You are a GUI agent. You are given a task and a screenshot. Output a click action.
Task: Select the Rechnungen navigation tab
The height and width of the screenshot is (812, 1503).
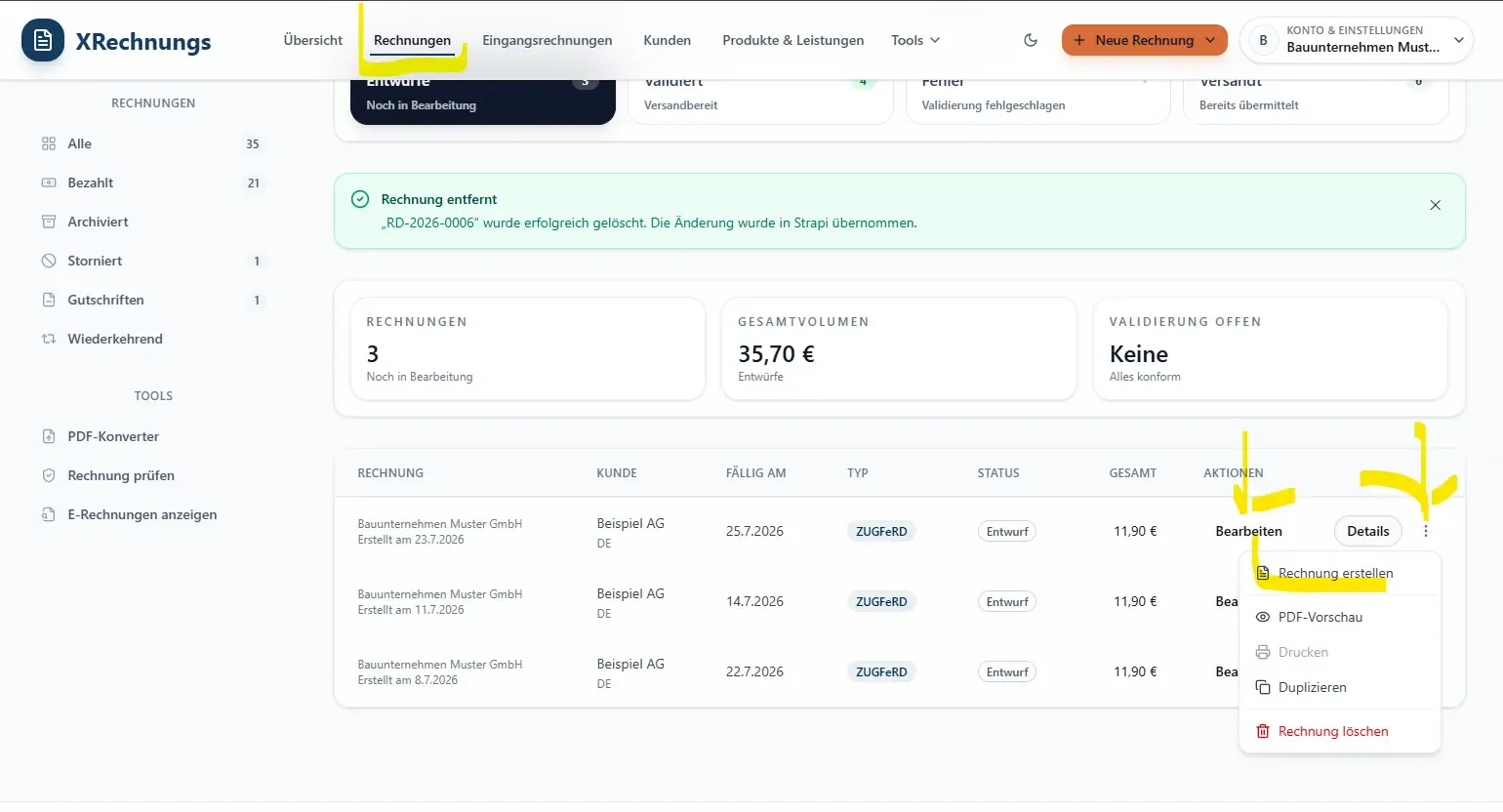pyautogui.click(x=412, y=40)
